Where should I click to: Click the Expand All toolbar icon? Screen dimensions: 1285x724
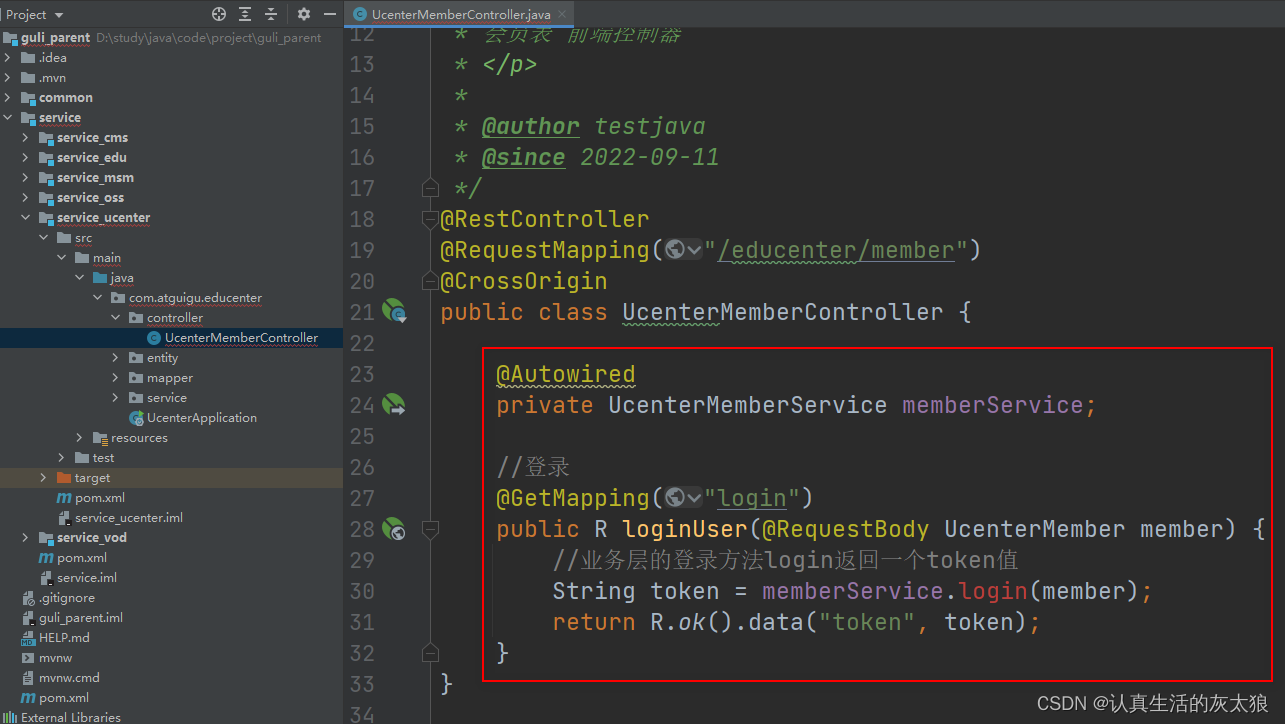click(245, 14)
